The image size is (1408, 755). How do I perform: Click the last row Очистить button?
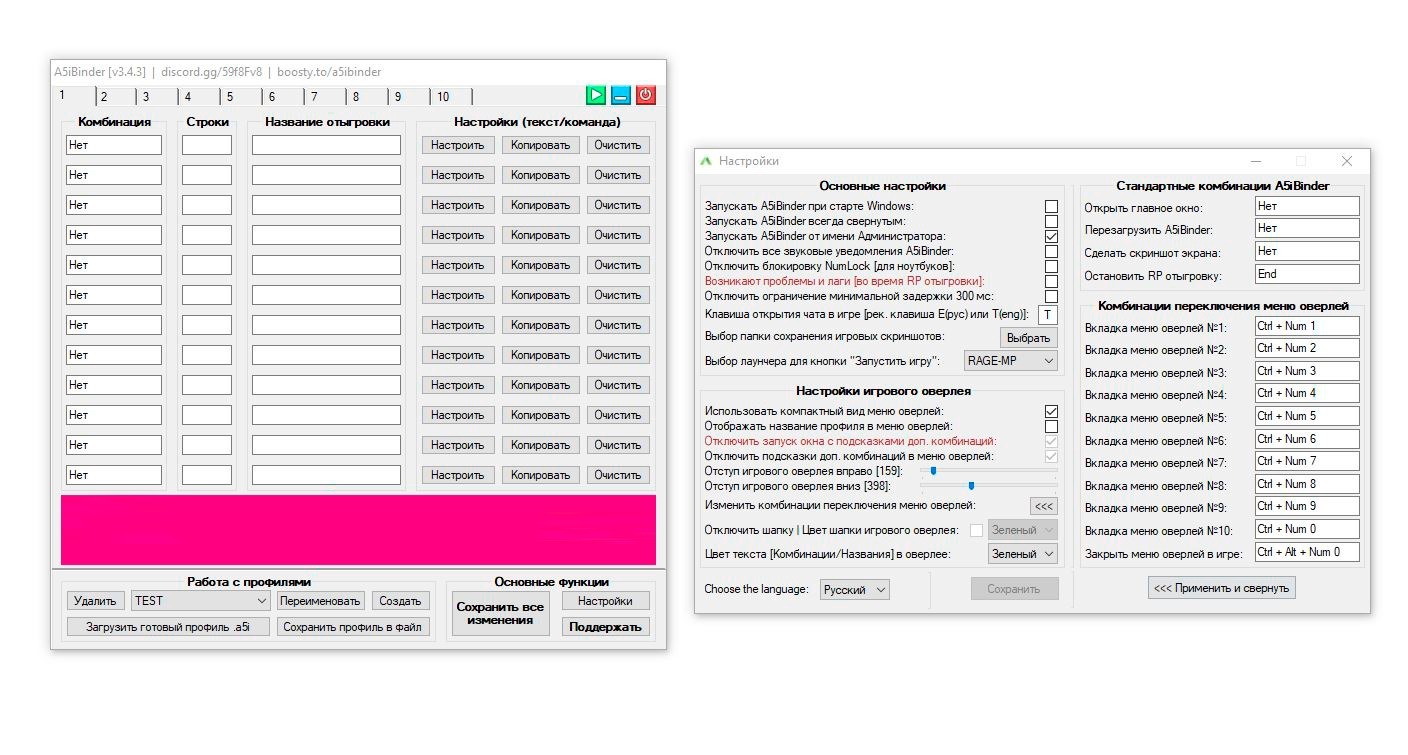point(618,475)
